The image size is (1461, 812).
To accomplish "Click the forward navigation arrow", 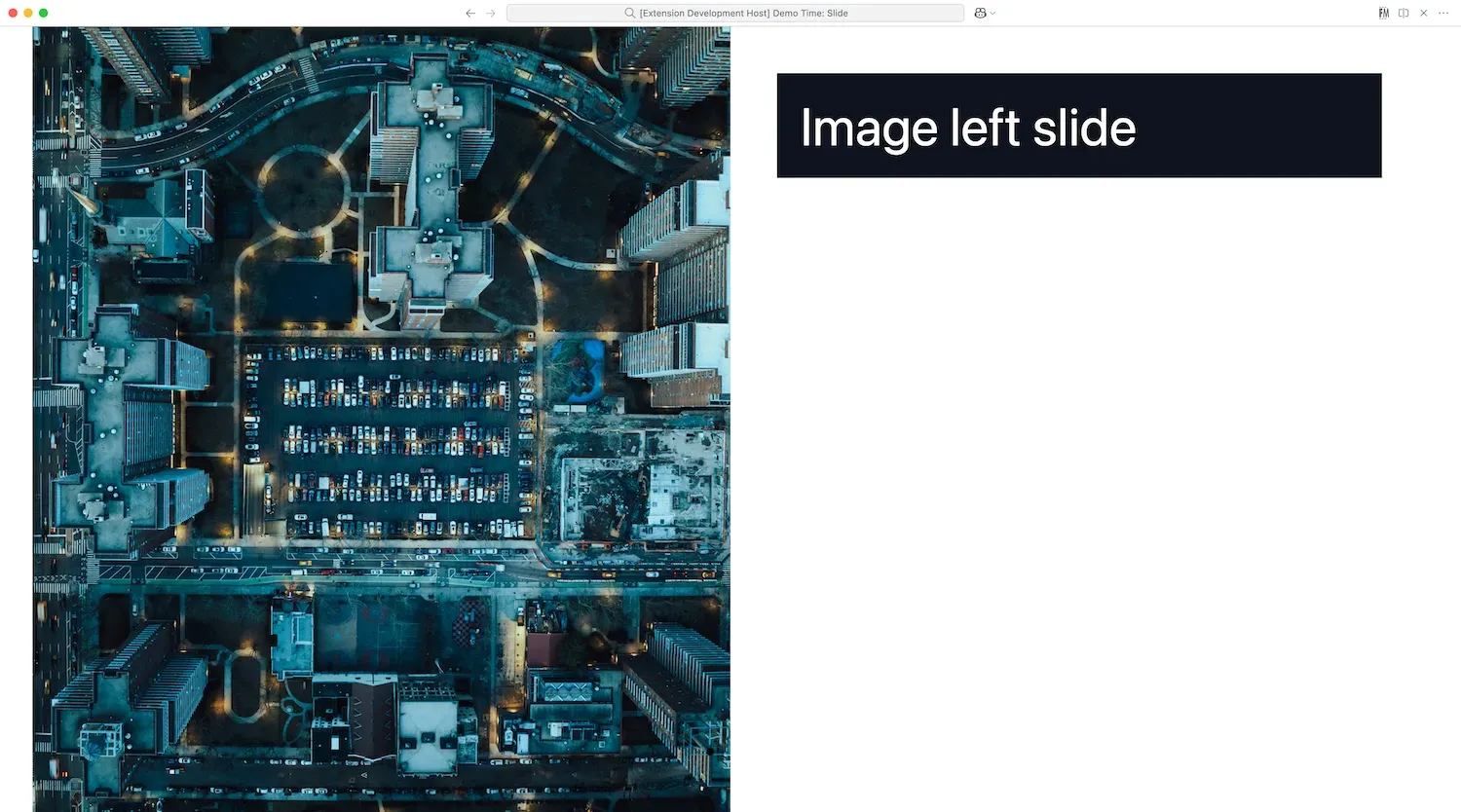I will pyautogui.click(x=490, y=13).
